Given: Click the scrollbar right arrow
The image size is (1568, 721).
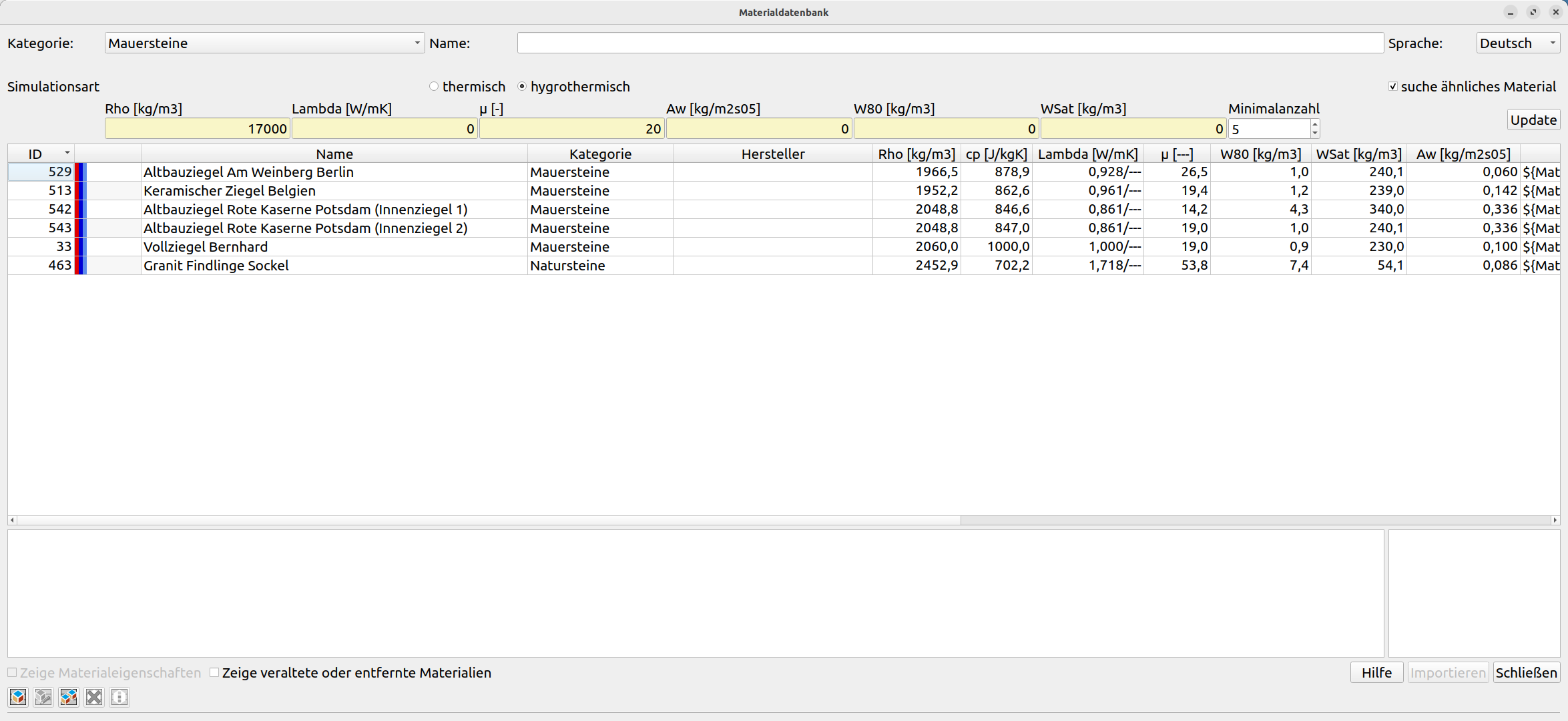Looking at the screenshot, I should click(1555, 520).
